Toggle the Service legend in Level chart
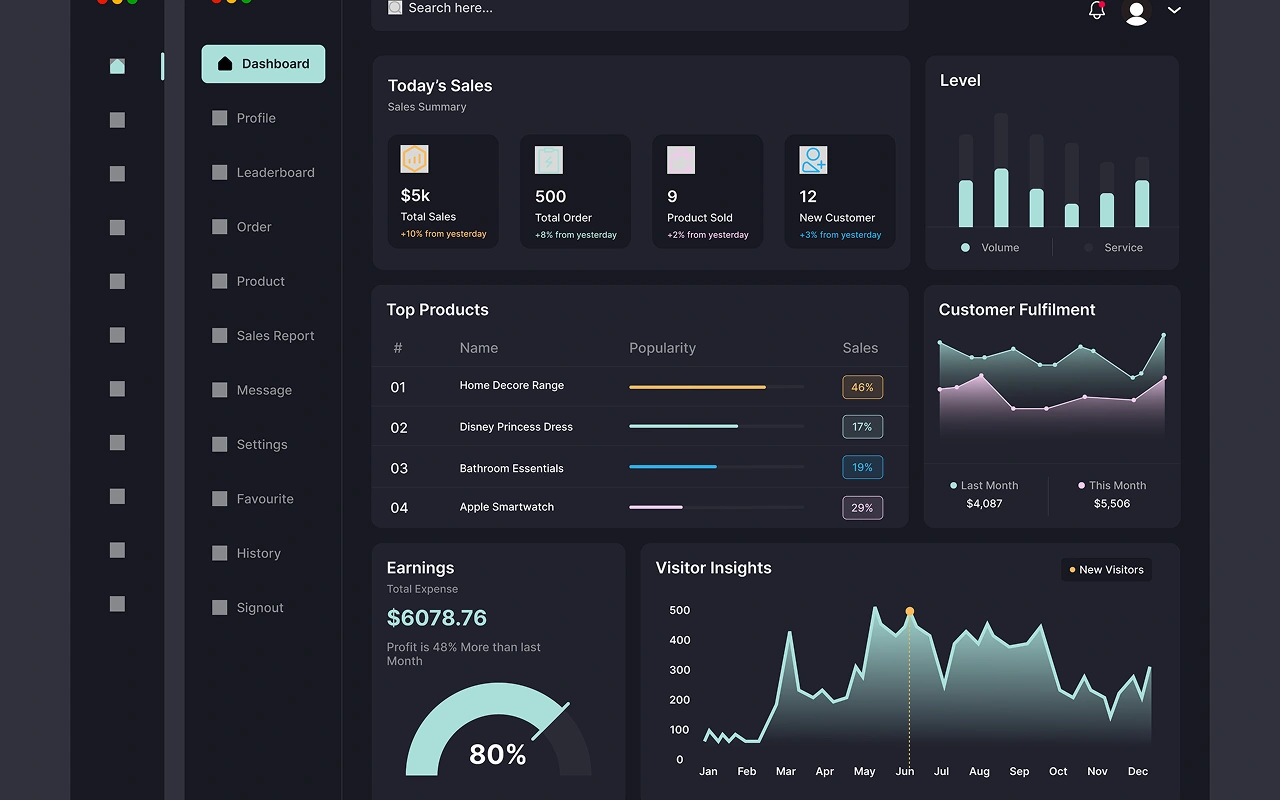 [x=1113, y=248]
